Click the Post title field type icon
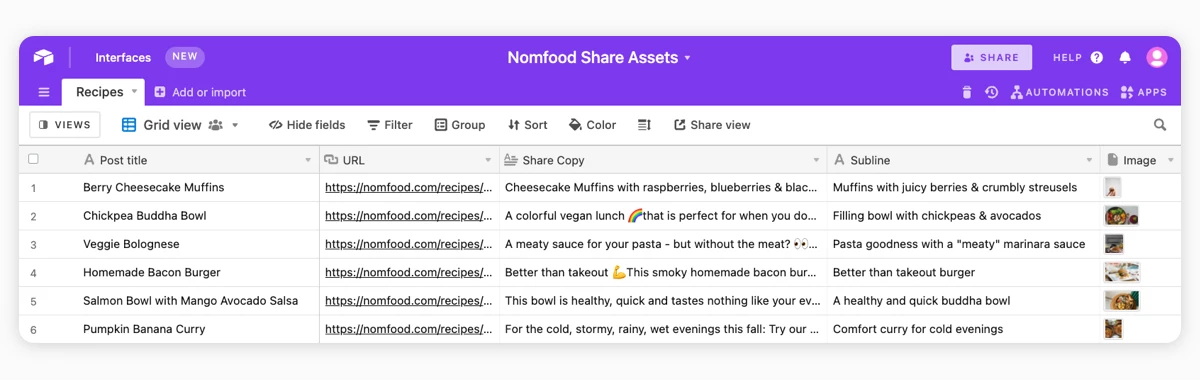The width and height of the screenshot is (1200, 380). click(89, 160)
